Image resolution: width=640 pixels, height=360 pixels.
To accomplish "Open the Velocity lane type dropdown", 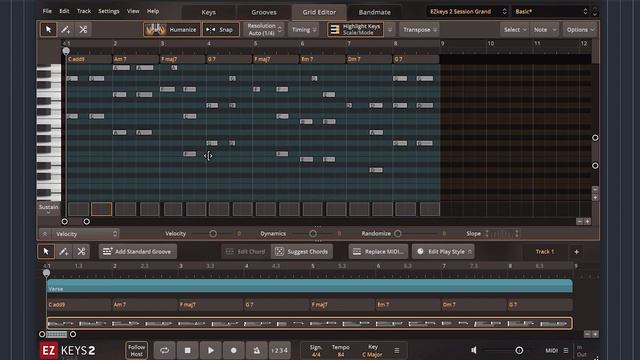I will click(86, 234).
